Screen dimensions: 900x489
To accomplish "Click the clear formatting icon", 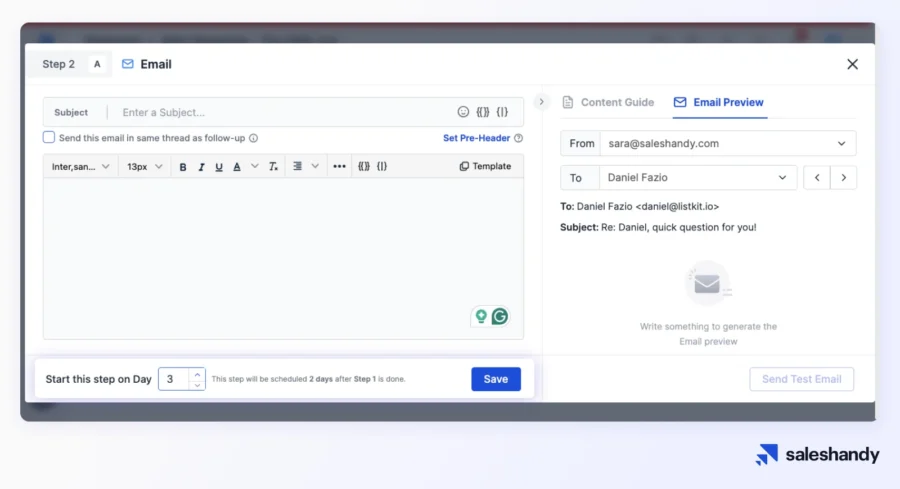I will coord(273,167).
